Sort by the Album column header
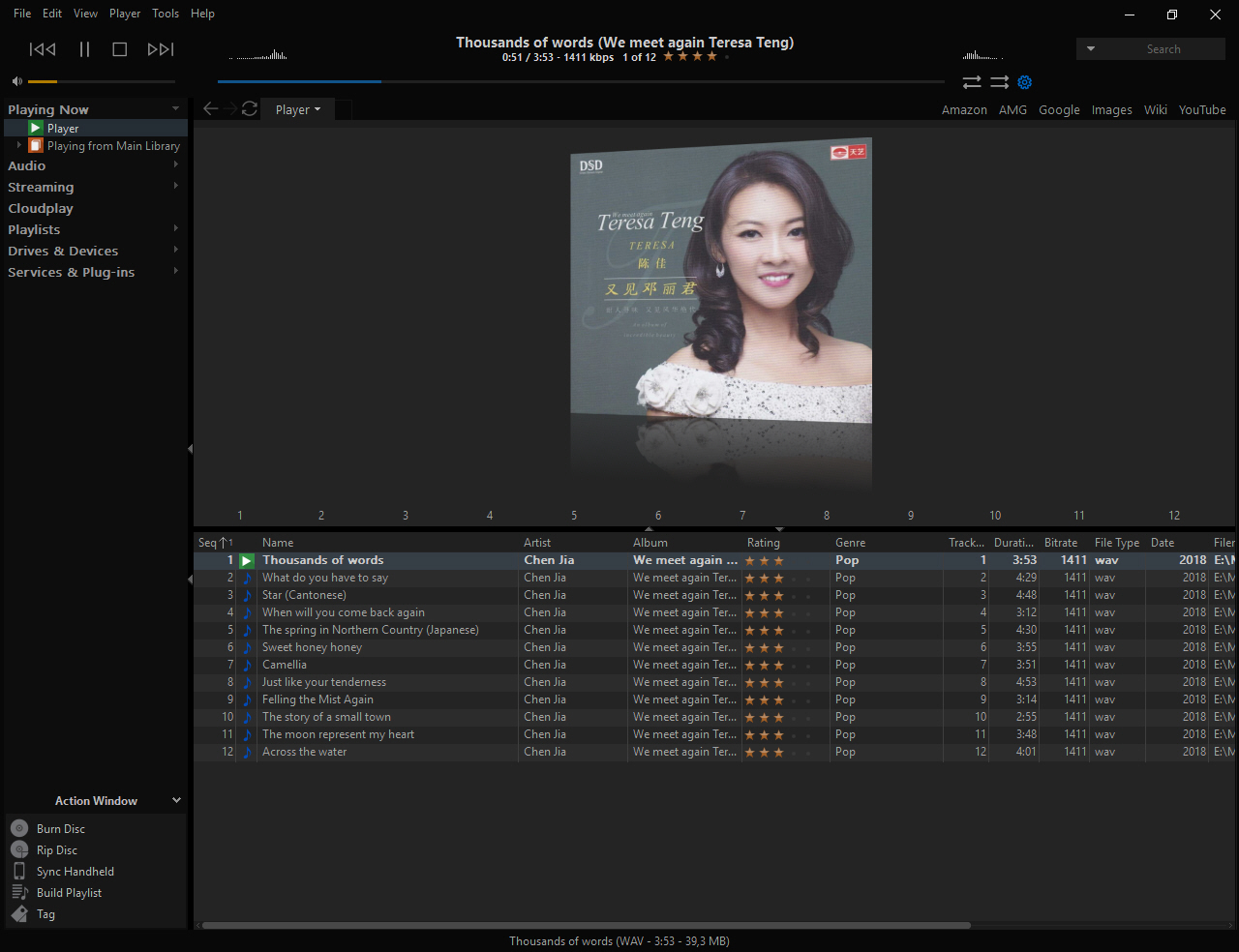 tap(650, 543)
